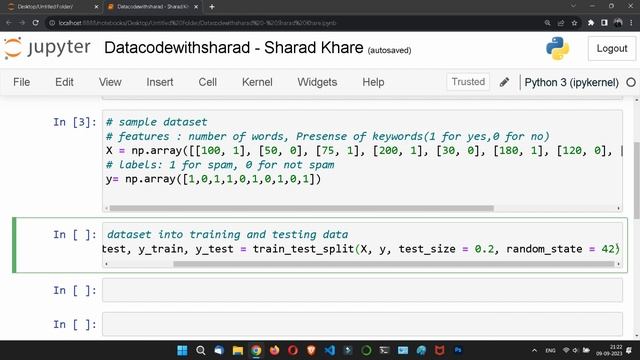Click right scroll arrow of cell In [3]

618,208
